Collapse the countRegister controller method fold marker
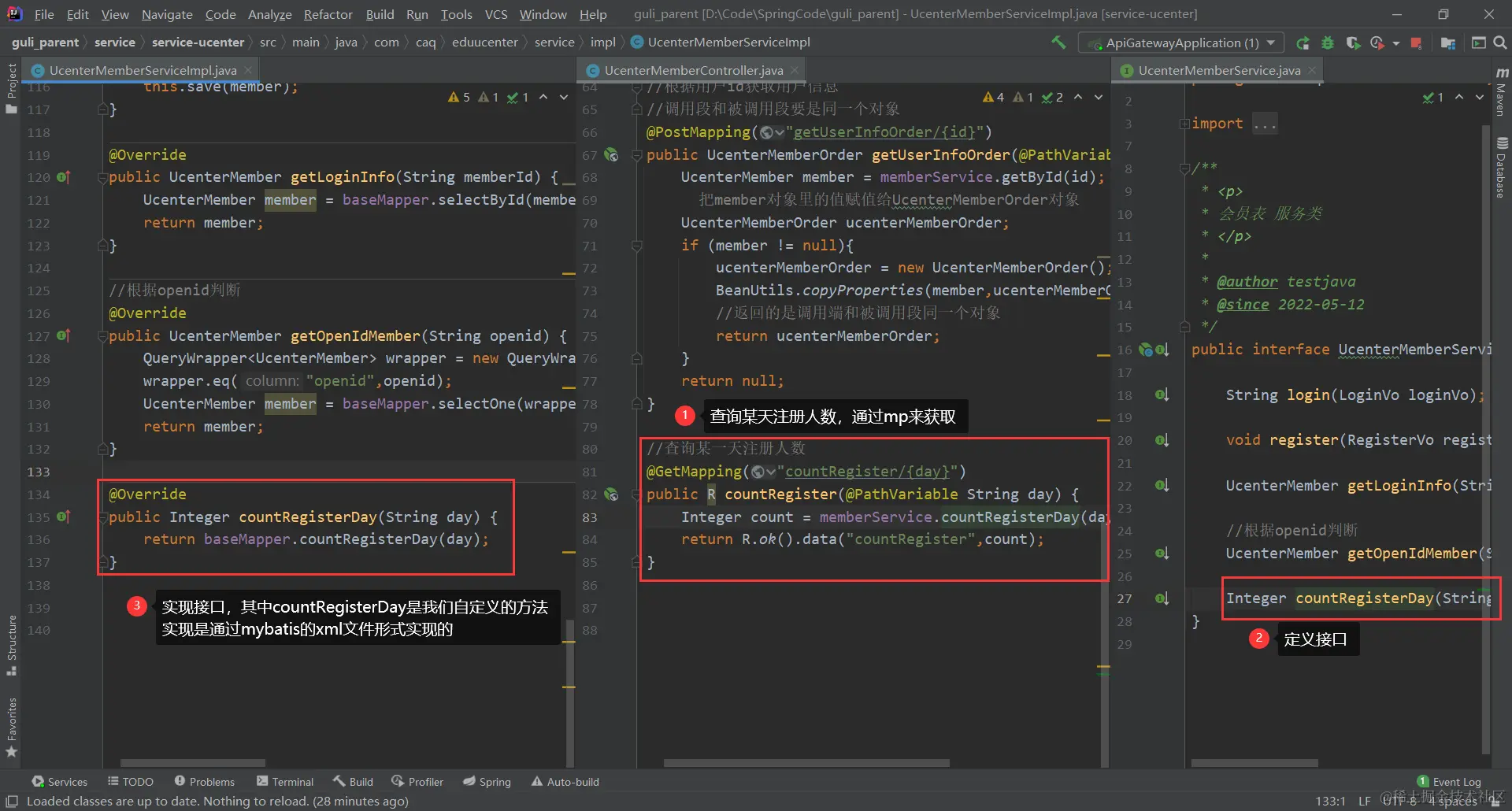The image size is (1512, 811). (636, 495)
